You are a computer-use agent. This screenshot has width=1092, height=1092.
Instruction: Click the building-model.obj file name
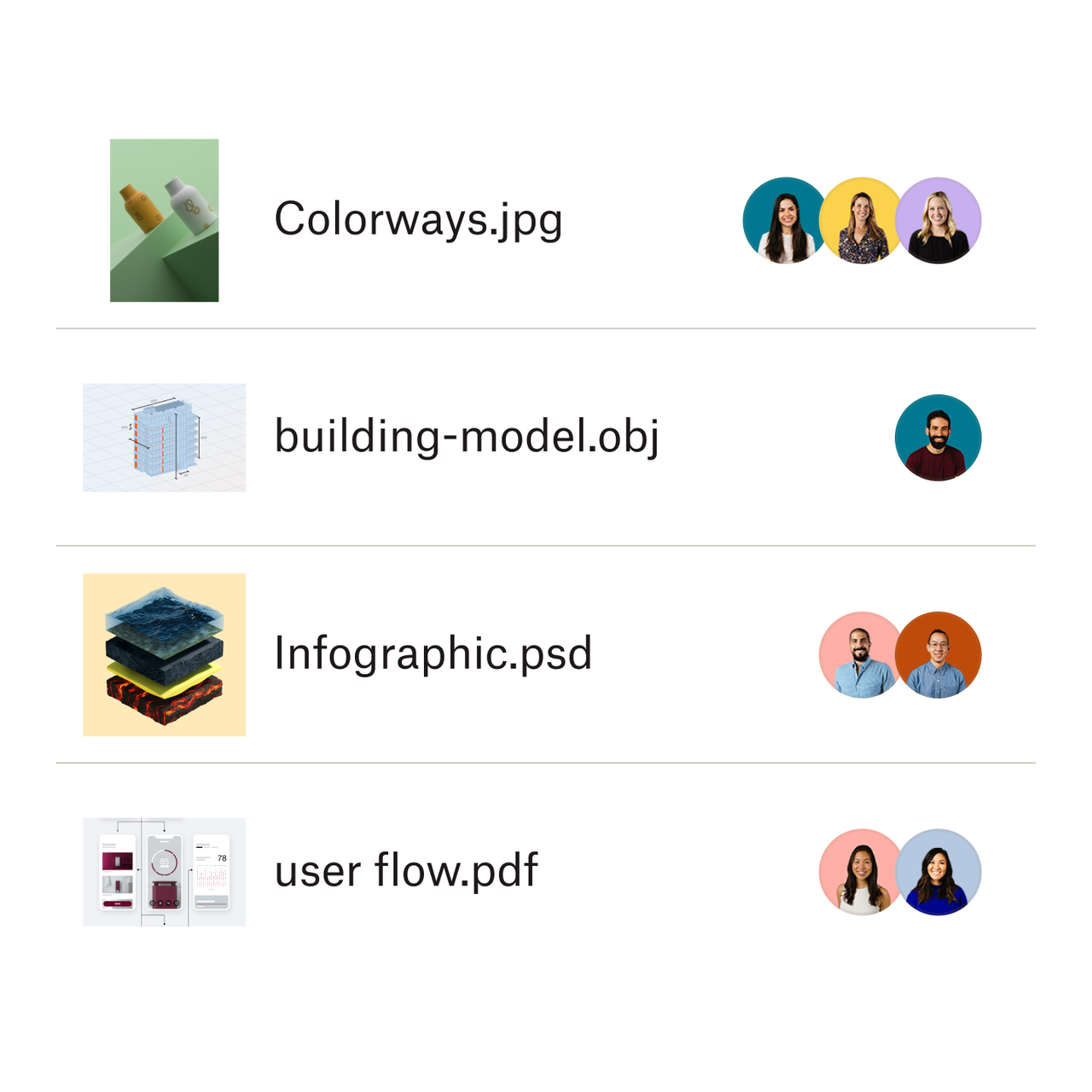467,437
